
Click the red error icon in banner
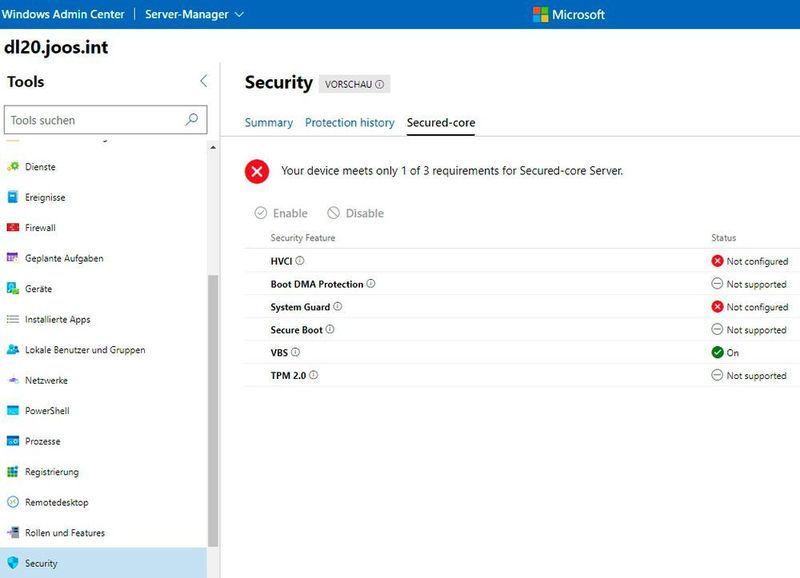tap(257, 171)
